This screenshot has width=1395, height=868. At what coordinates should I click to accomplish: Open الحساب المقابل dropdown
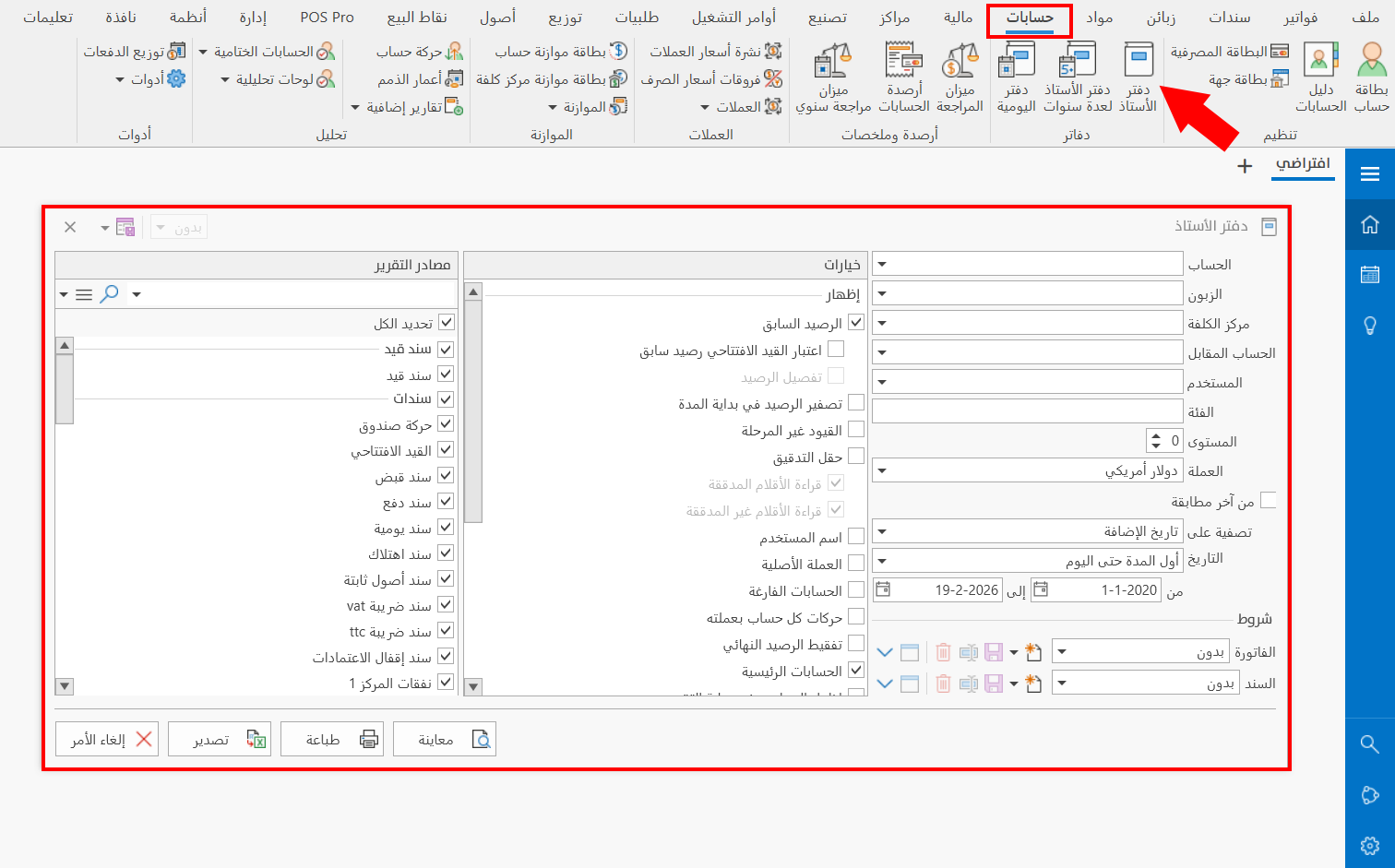882,352
